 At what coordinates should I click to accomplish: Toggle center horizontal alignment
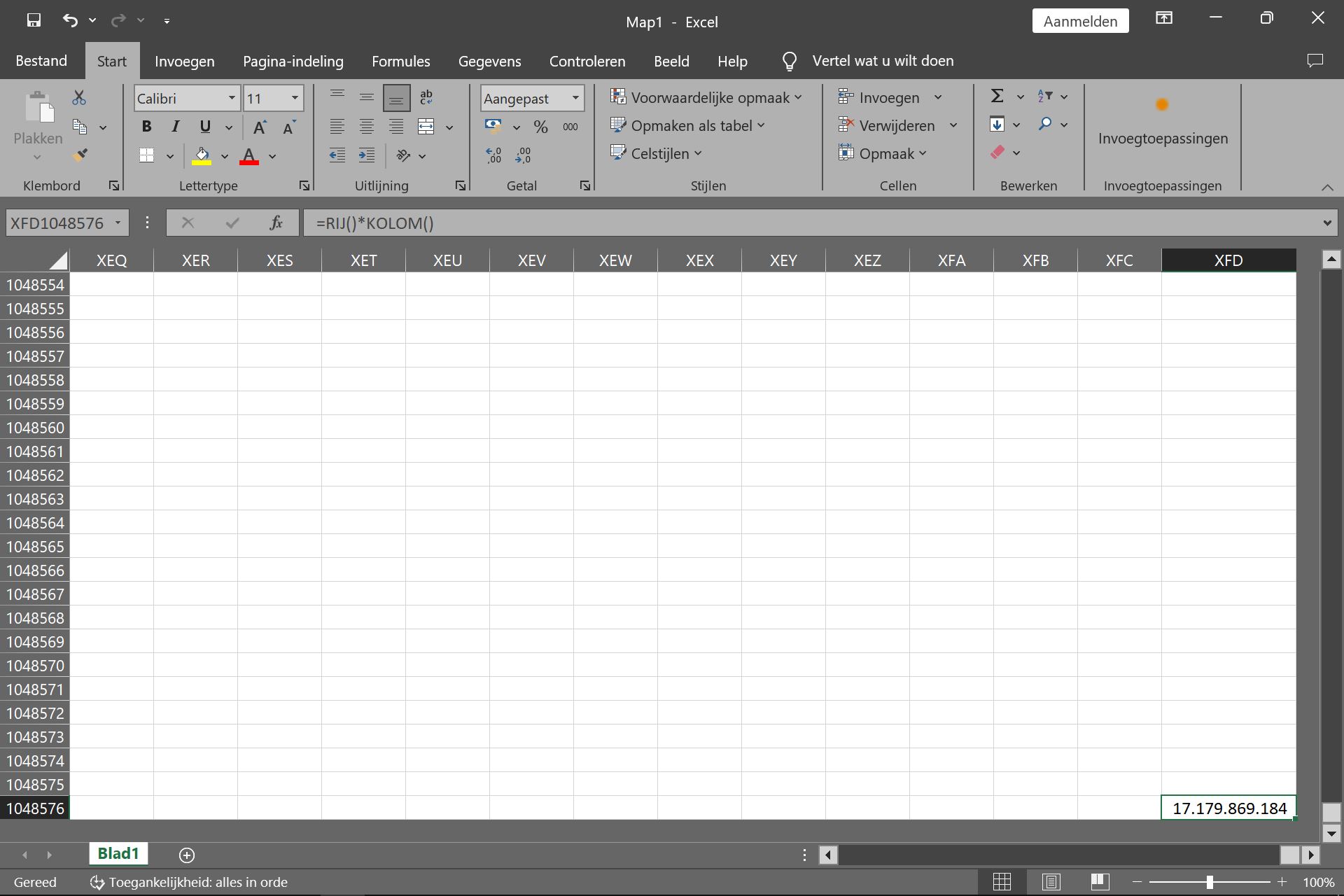pos(367,127)
